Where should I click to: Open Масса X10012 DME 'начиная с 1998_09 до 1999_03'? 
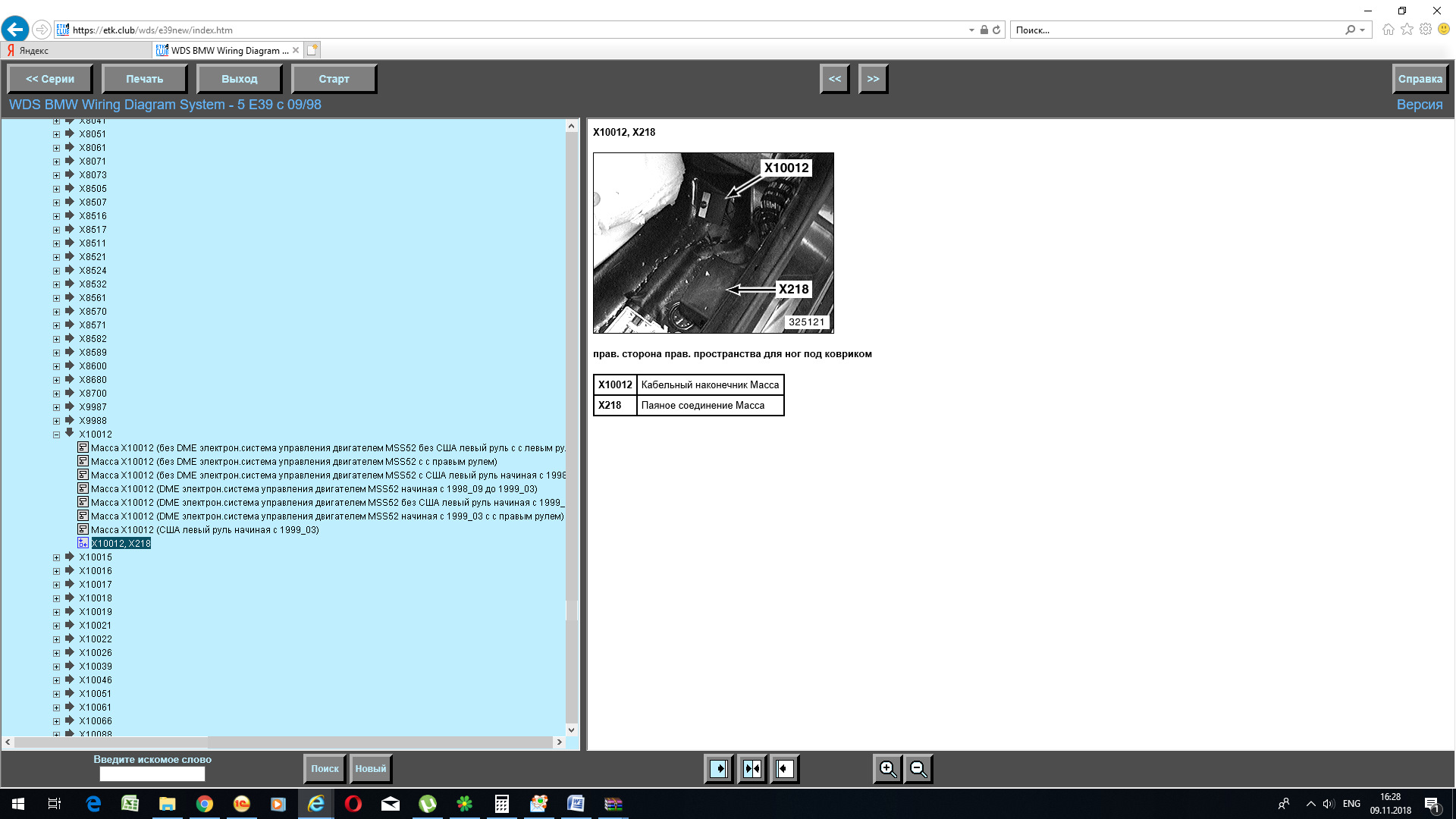[x=314, y=489]
